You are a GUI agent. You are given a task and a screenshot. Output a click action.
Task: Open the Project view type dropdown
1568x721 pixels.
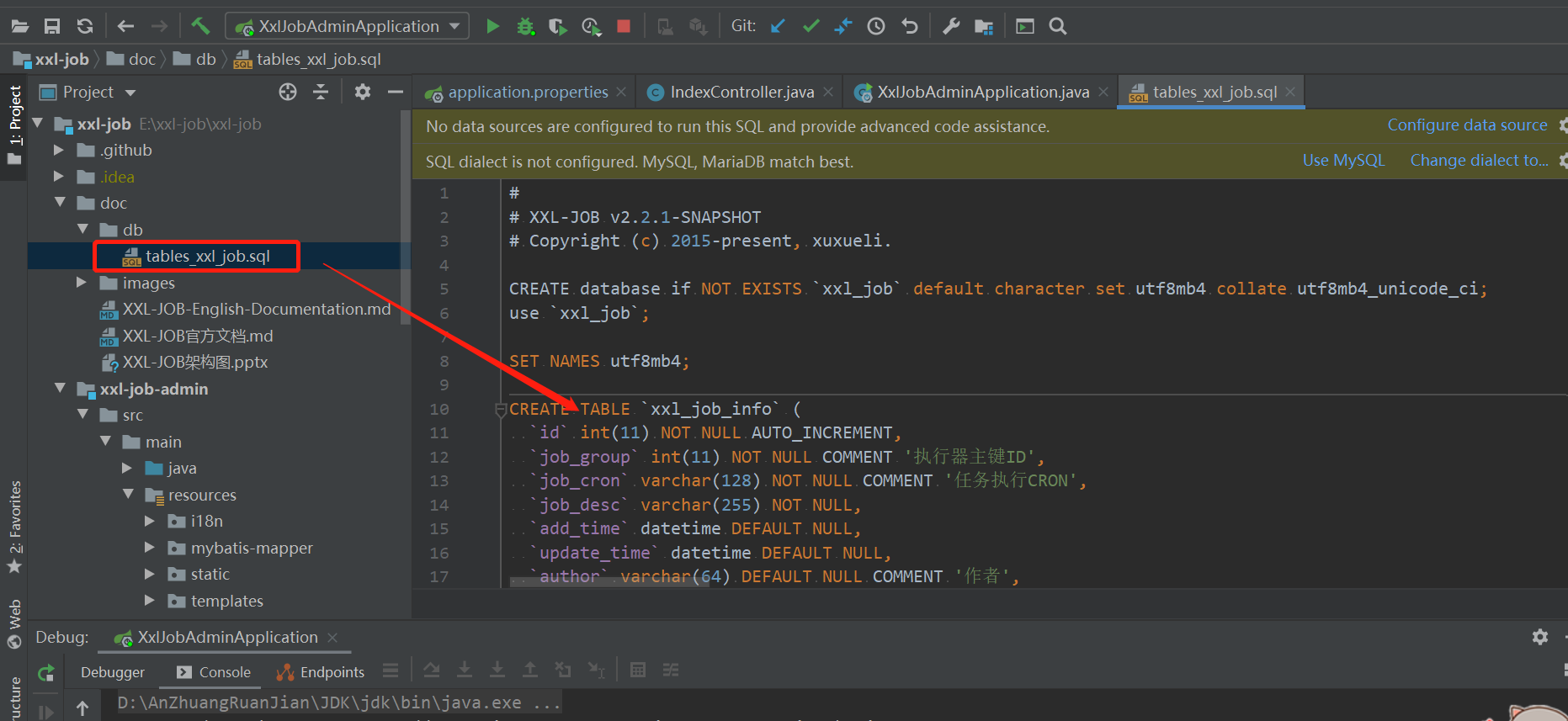(130, 93)
